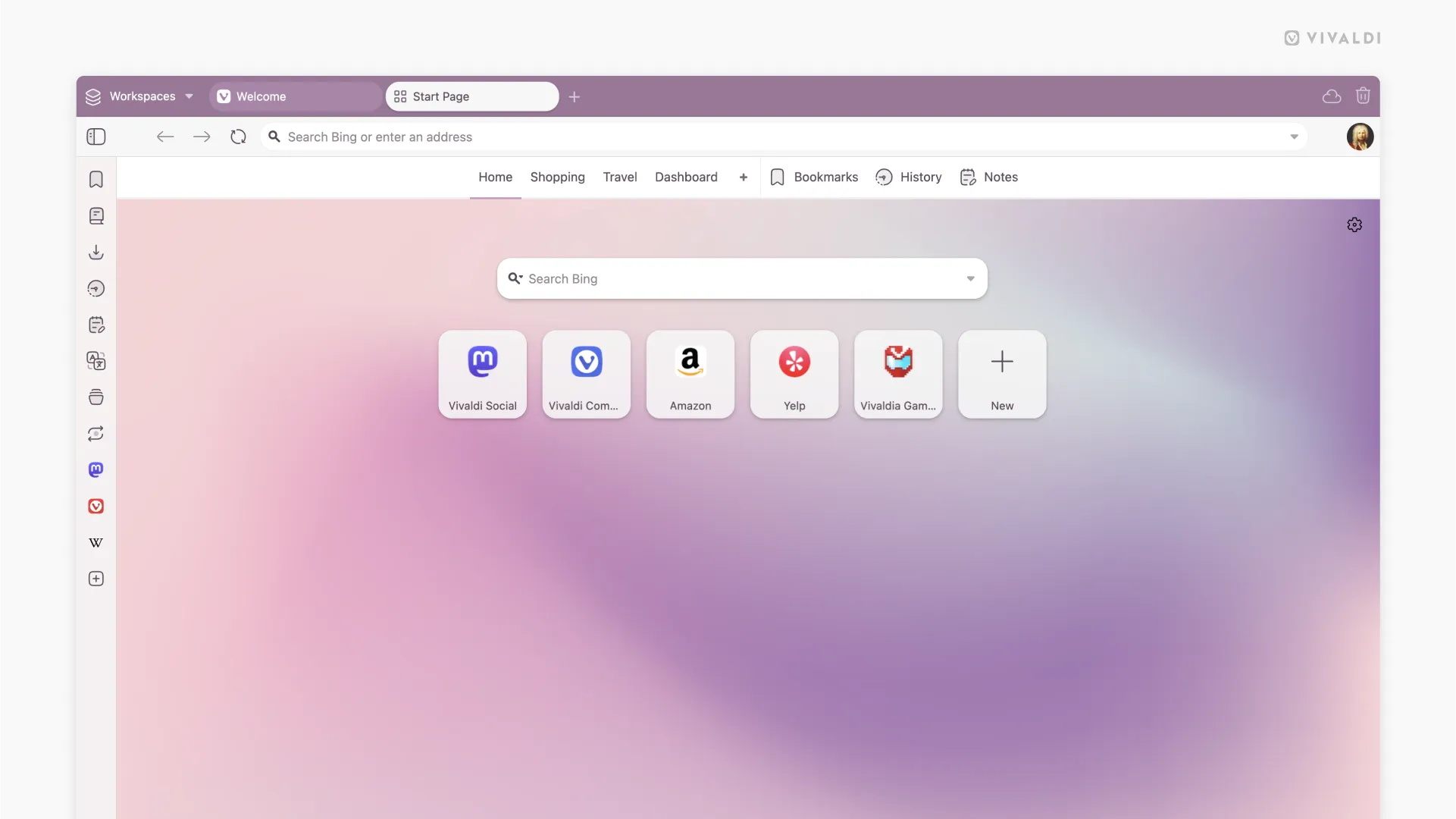Open Start Page settings gear
The image size is (1456, 819).
point(1354,225)
